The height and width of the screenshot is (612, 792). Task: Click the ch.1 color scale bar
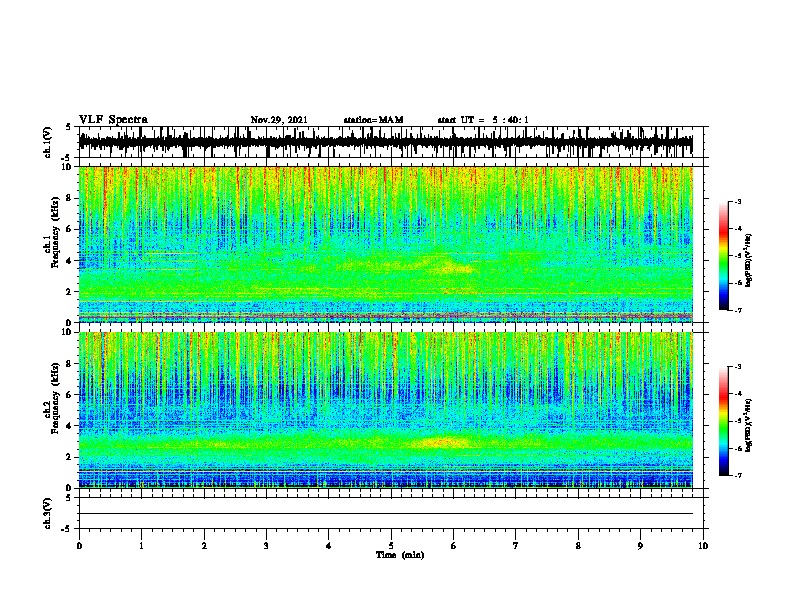click(724, 256)
